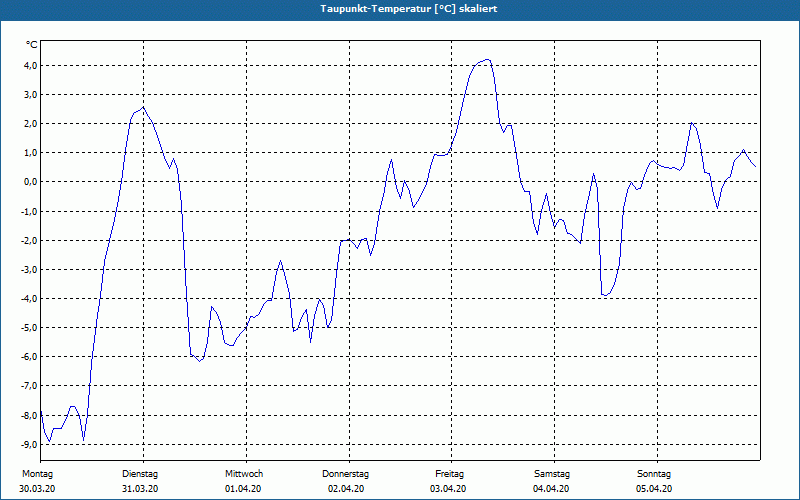This screenshot has width=800, height=500.
Task: Click the '4,0' y-axis label
Action: (30, 65)
